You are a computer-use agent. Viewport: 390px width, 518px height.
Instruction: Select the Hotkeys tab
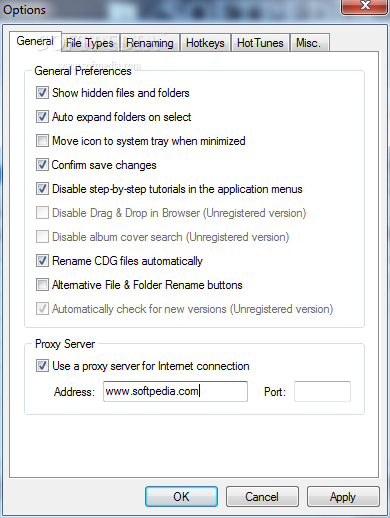[x=205, y=43]
